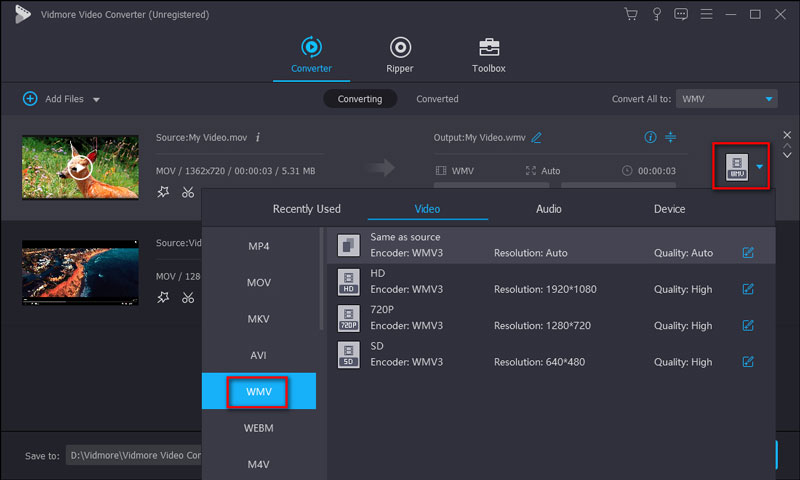
Task: Expand the output format dropdown arrow
Action: coord(760,167)
